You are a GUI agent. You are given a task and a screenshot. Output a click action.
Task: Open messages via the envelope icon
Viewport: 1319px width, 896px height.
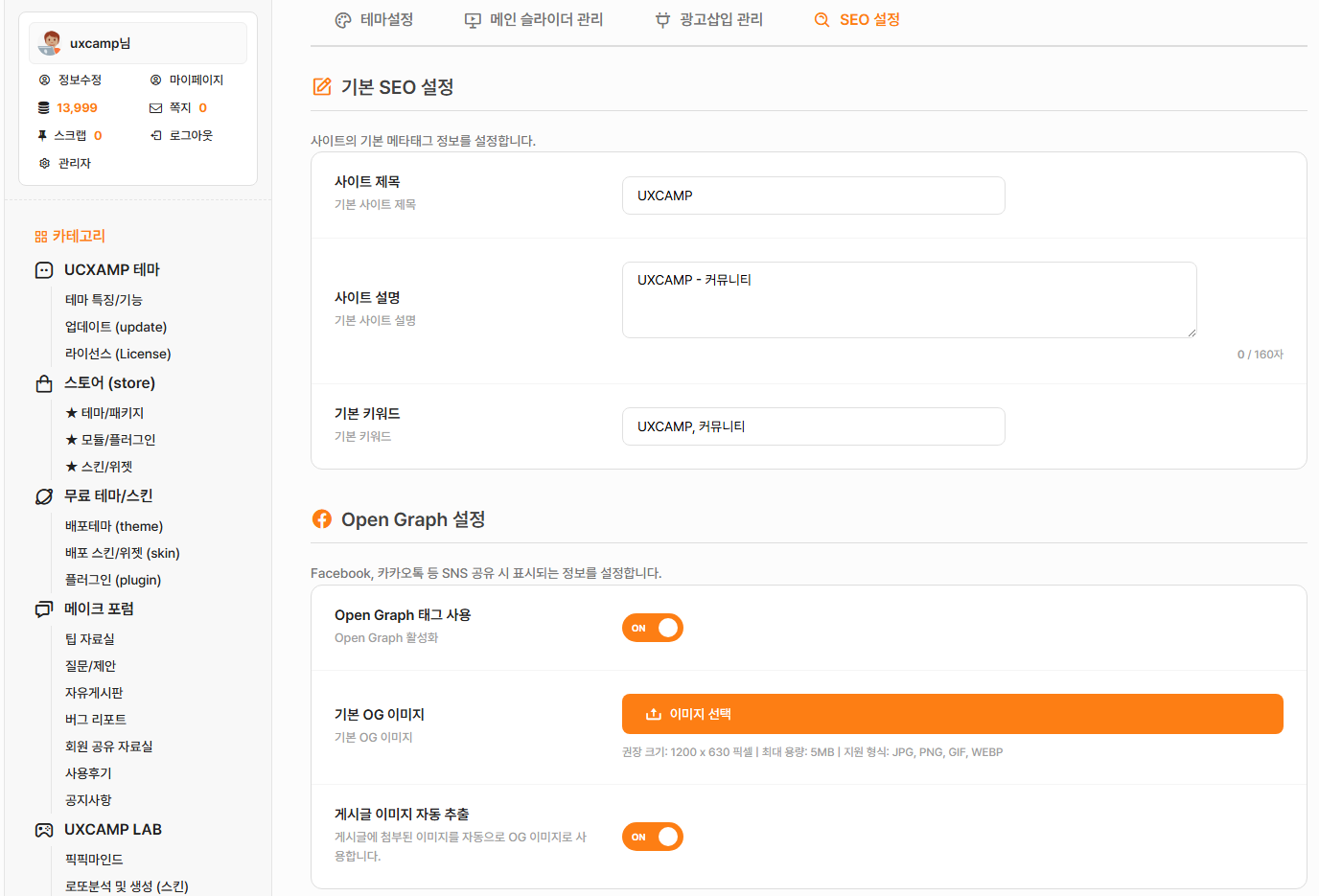(155, 108)
